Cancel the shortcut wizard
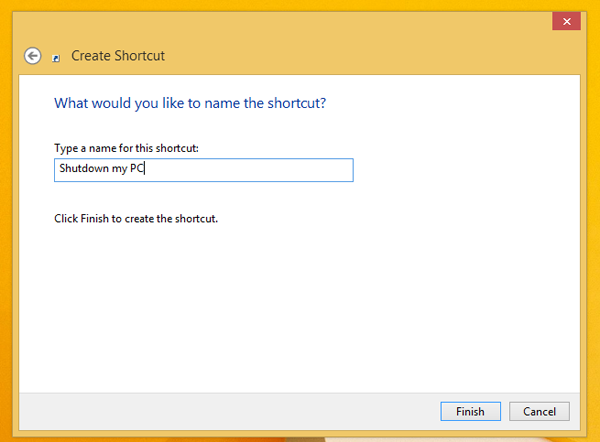The width and height of the screenshot is (600, 442). pyautogui.click(x=539, y=411)
